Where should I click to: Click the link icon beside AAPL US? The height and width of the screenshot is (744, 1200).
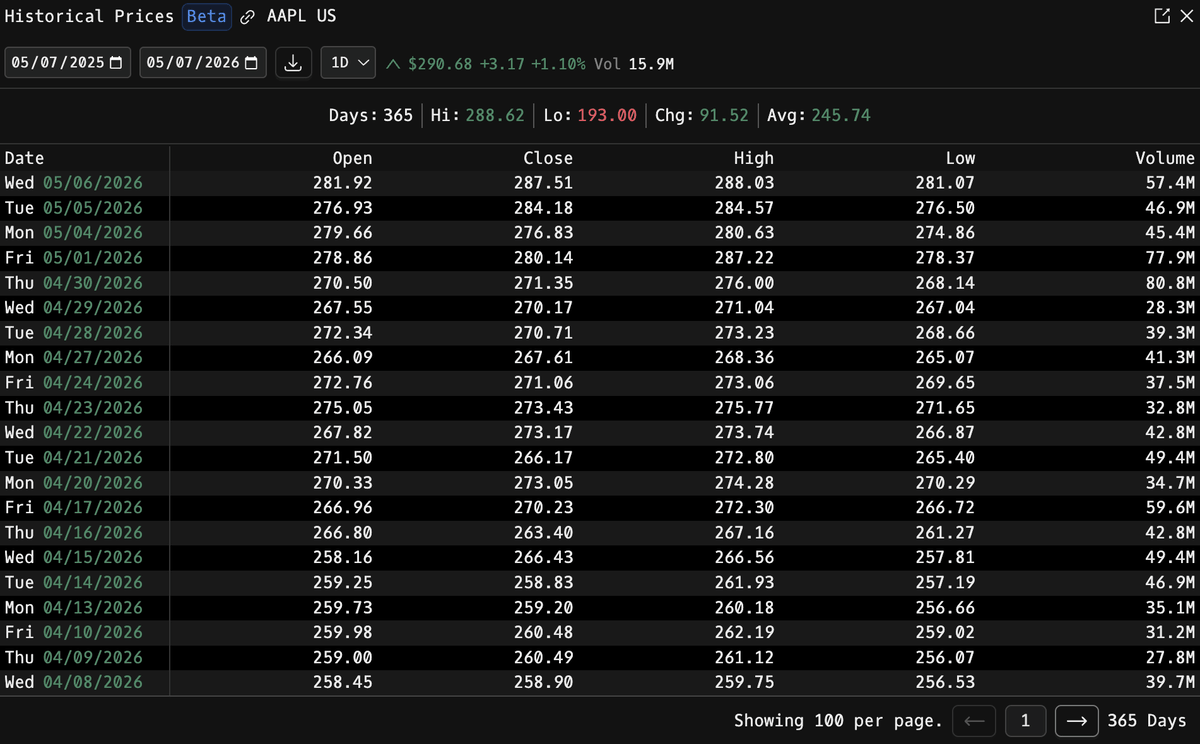click(x=247, y=17)
